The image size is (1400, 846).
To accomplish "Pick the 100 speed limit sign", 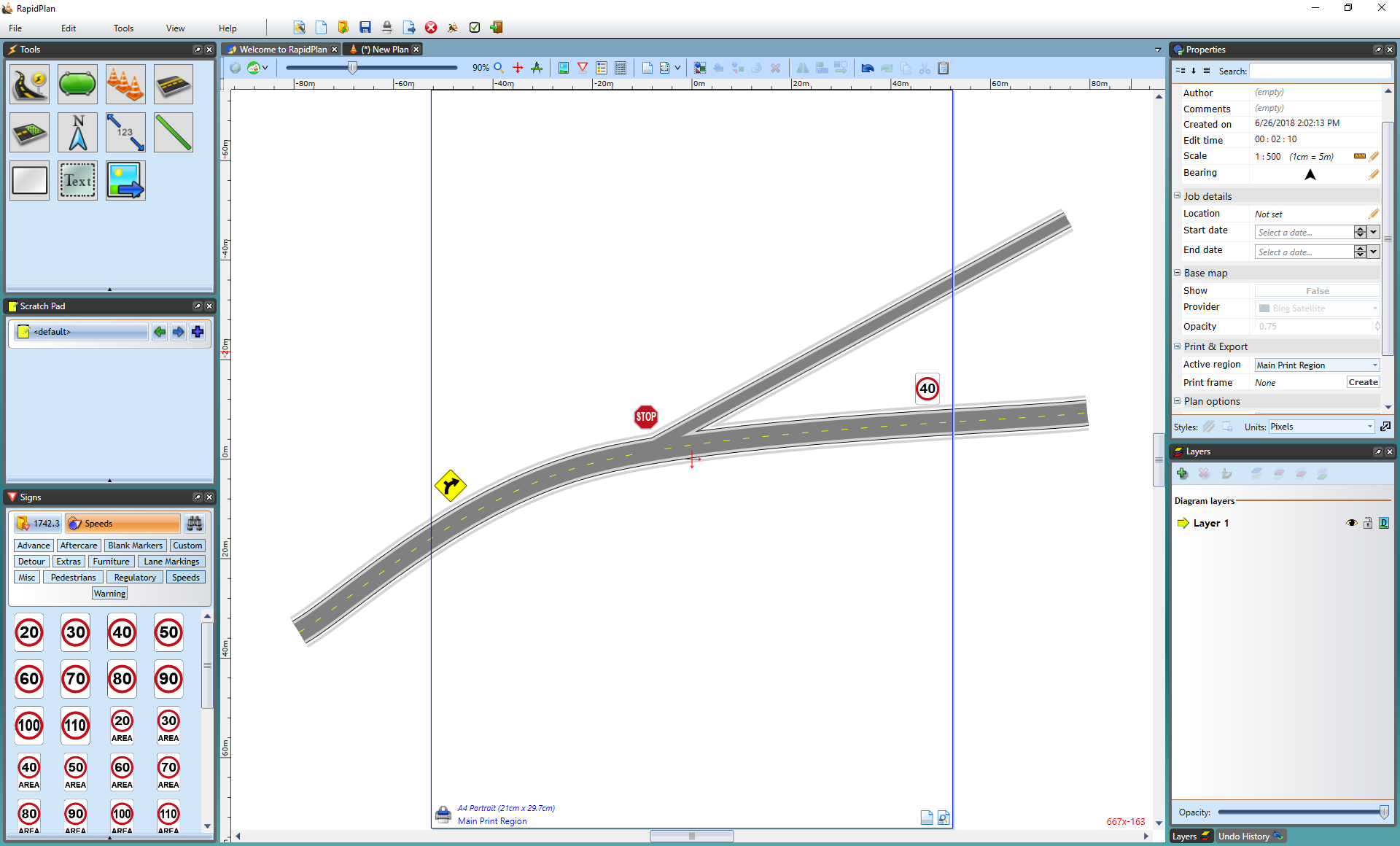I will (29, 726).
